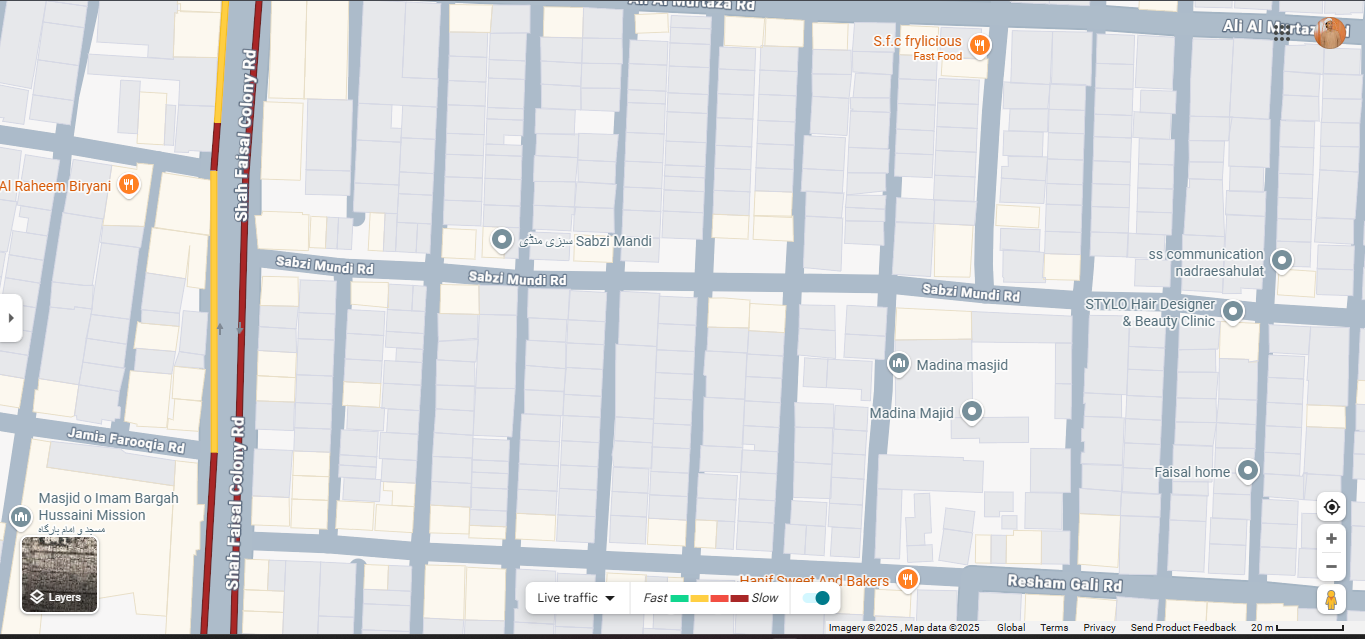Toggle the live traffic layer switch
Image resolution: width=1365 pixels, height=639 pixels.
pyautogui.click(x=816, y=598)
